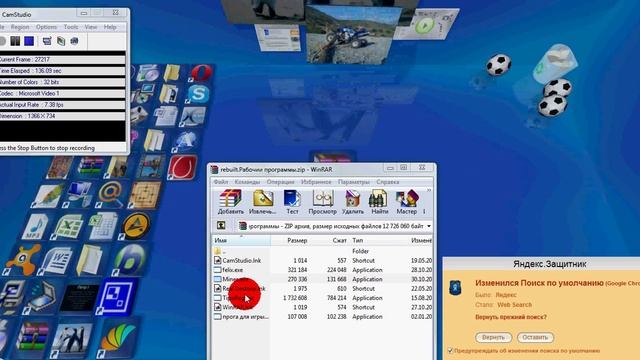This screenshot has width=640, height=360.
Task: Open the Команды menu in WinRAR
Action: pyautogui.click(x=247, y=182)
